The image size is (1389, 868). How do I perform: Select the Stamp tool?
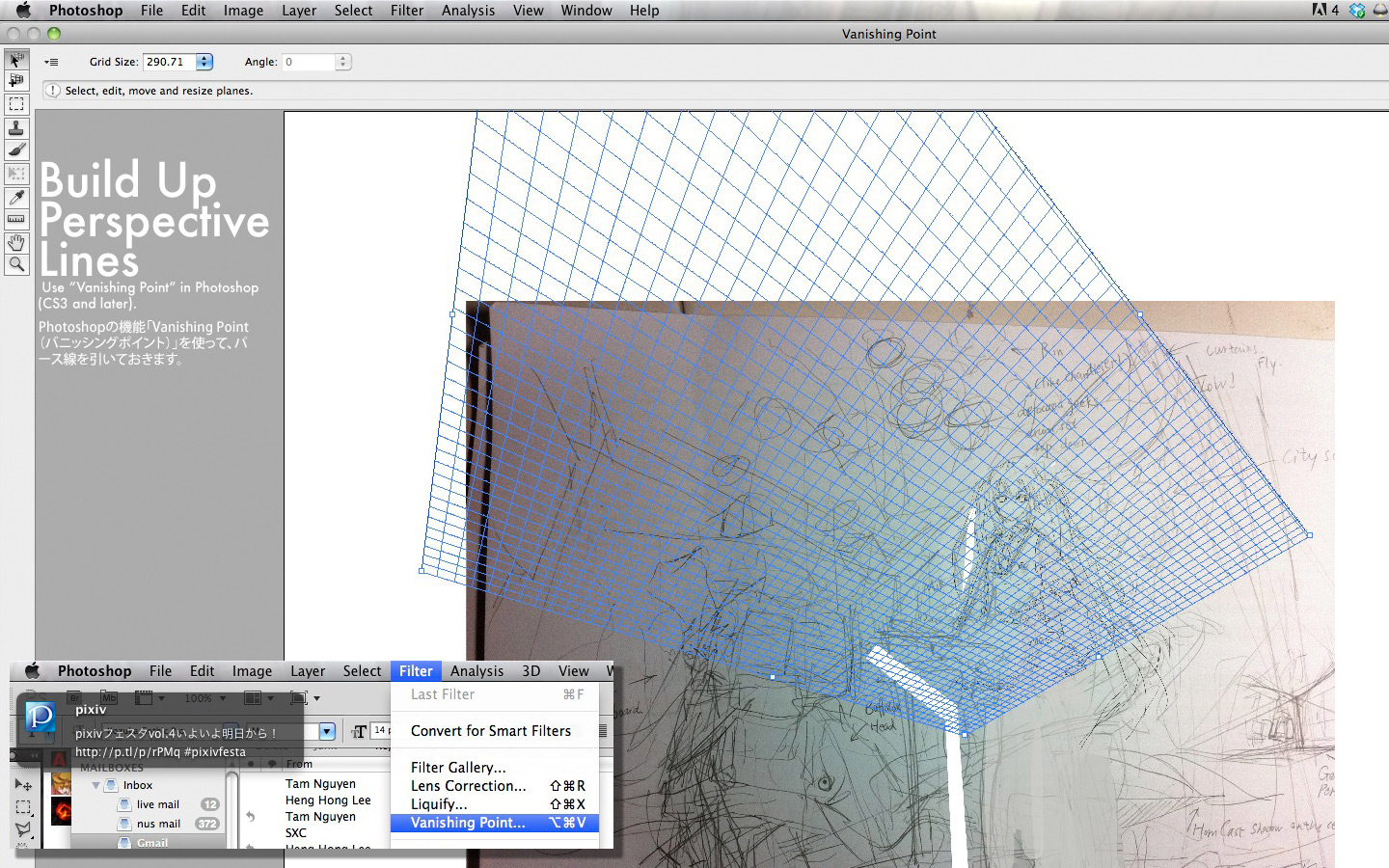coord(16,128)
